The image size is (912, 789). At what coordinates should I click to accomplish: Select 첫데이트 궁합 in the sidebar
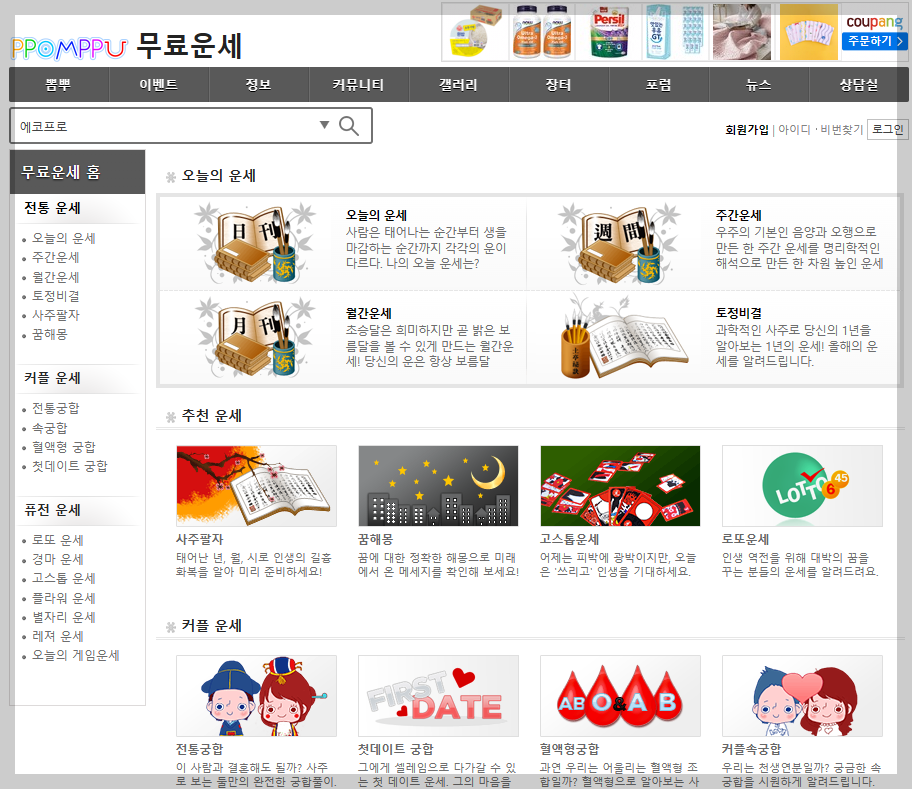[x=70, y=466]
